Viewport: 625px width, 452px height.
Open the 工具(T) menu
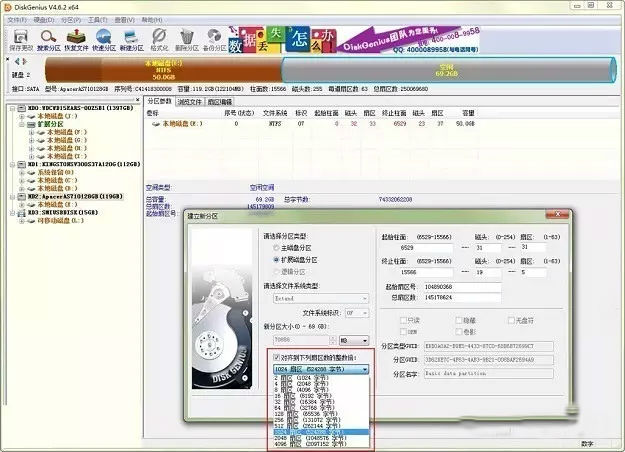pos(97,20)
